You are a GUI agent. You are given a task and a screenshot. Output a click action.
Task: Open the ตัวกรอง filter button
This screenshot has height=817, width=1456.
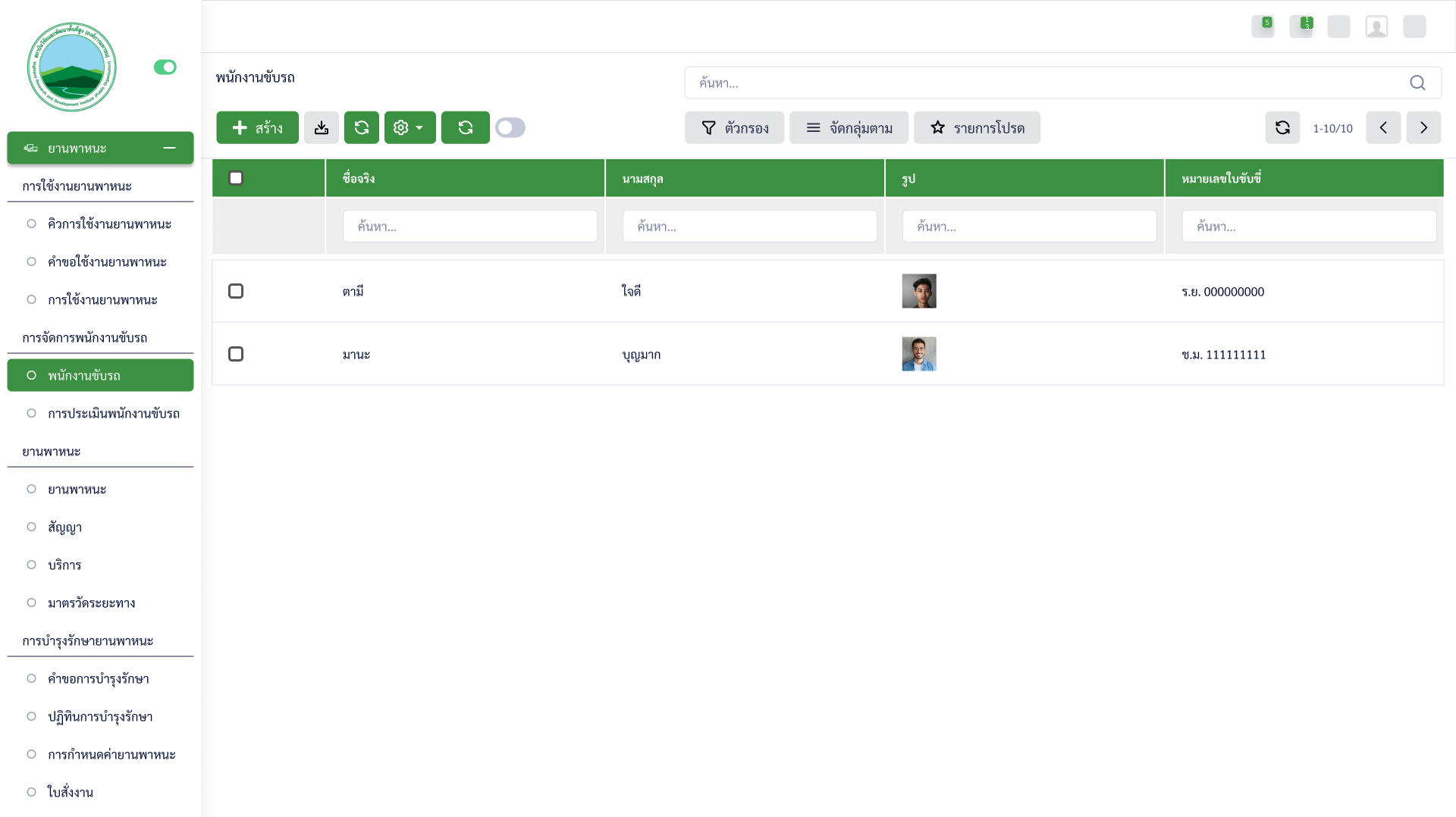point(734,127)
